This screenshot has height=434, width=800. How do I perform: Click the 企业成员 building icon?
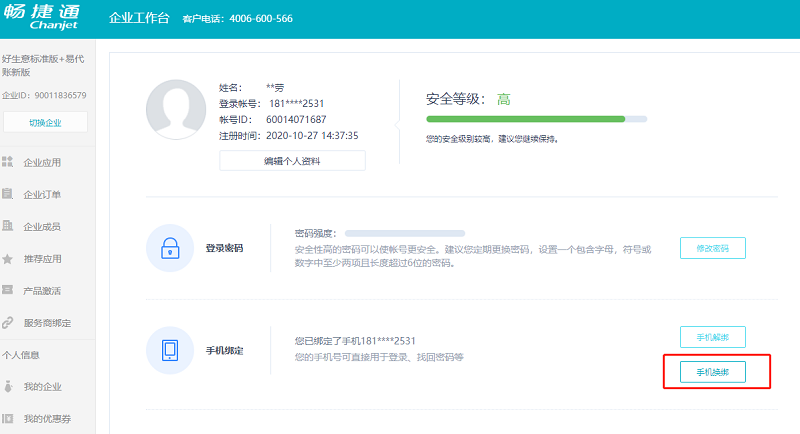click(x=7, y=225)
